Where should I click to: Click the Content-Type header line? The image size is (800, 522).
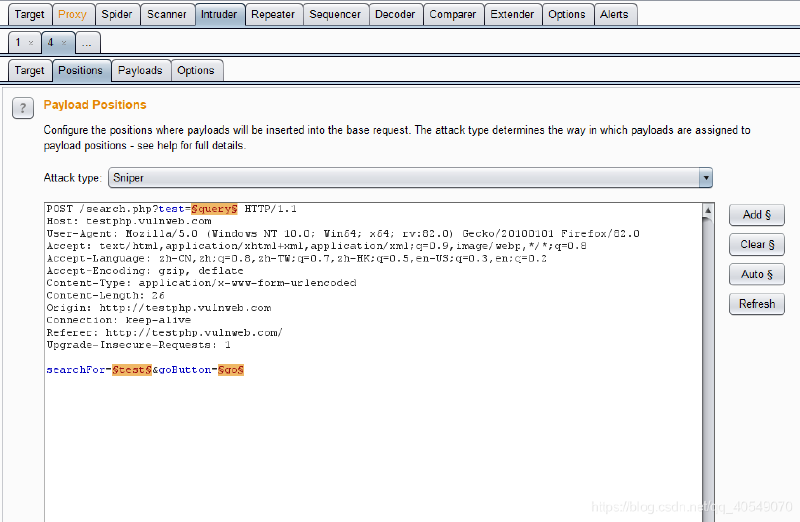click(201, 283)
